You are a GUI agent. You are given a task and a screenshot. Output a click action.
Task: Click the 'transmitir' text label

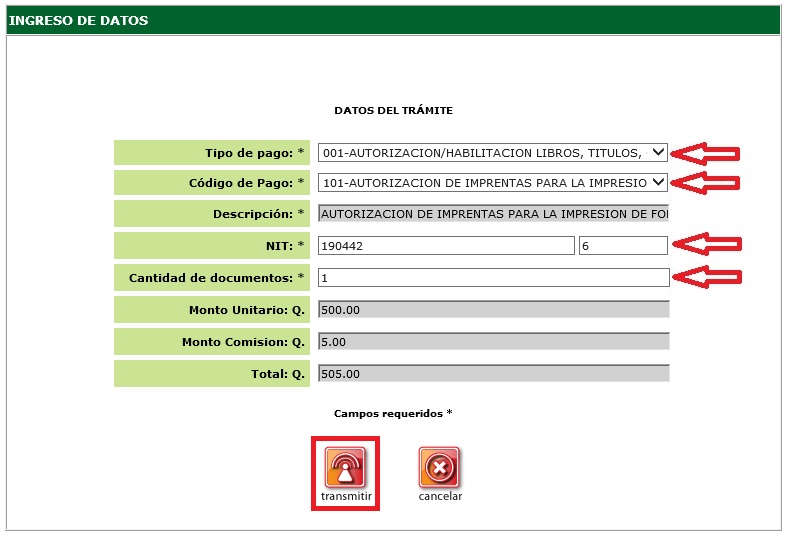click(x=346, y=497)
